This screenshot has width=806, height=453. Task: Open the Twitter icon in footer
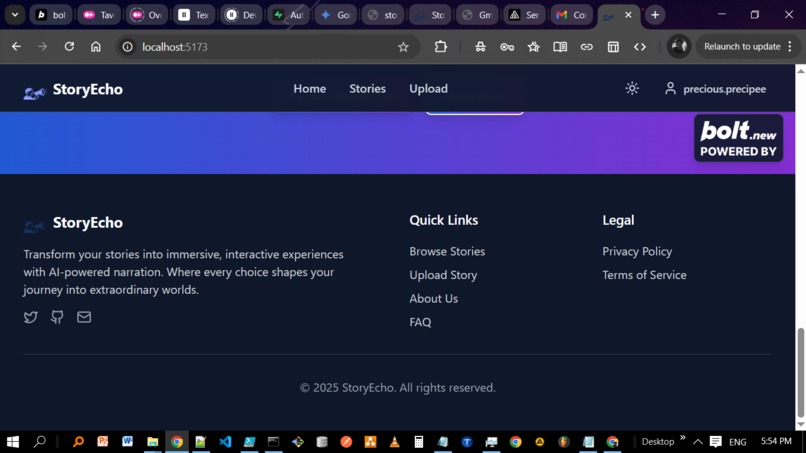tap(31, 317)
